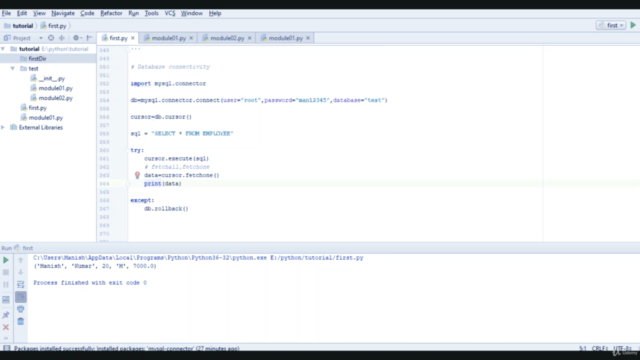This screenshot has height=360, width=640.
Task: Rerun 'first' with green play icon in Run panel
Action: click(x=6, y=260)
